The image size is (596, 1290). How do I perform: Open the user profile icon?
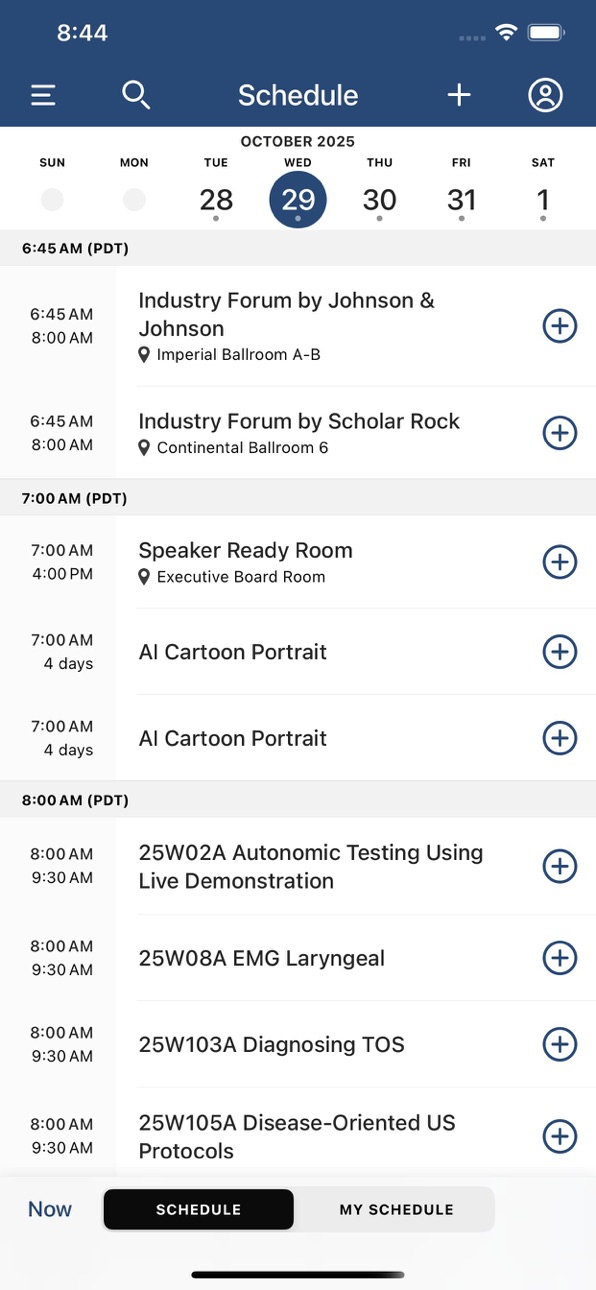[x=545, y=95]
